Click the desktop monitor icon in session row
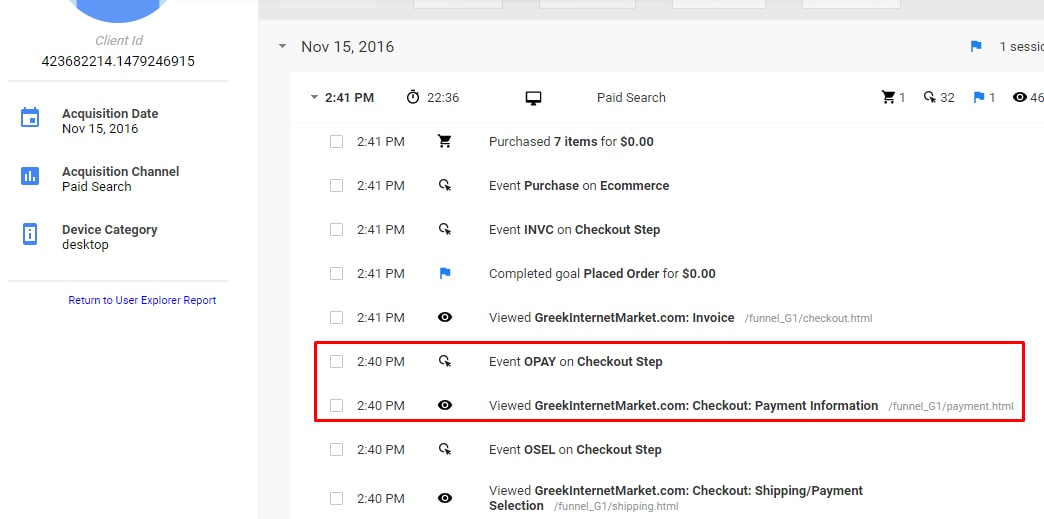This screenshot has height=519, width=1044. coord(533,98)
